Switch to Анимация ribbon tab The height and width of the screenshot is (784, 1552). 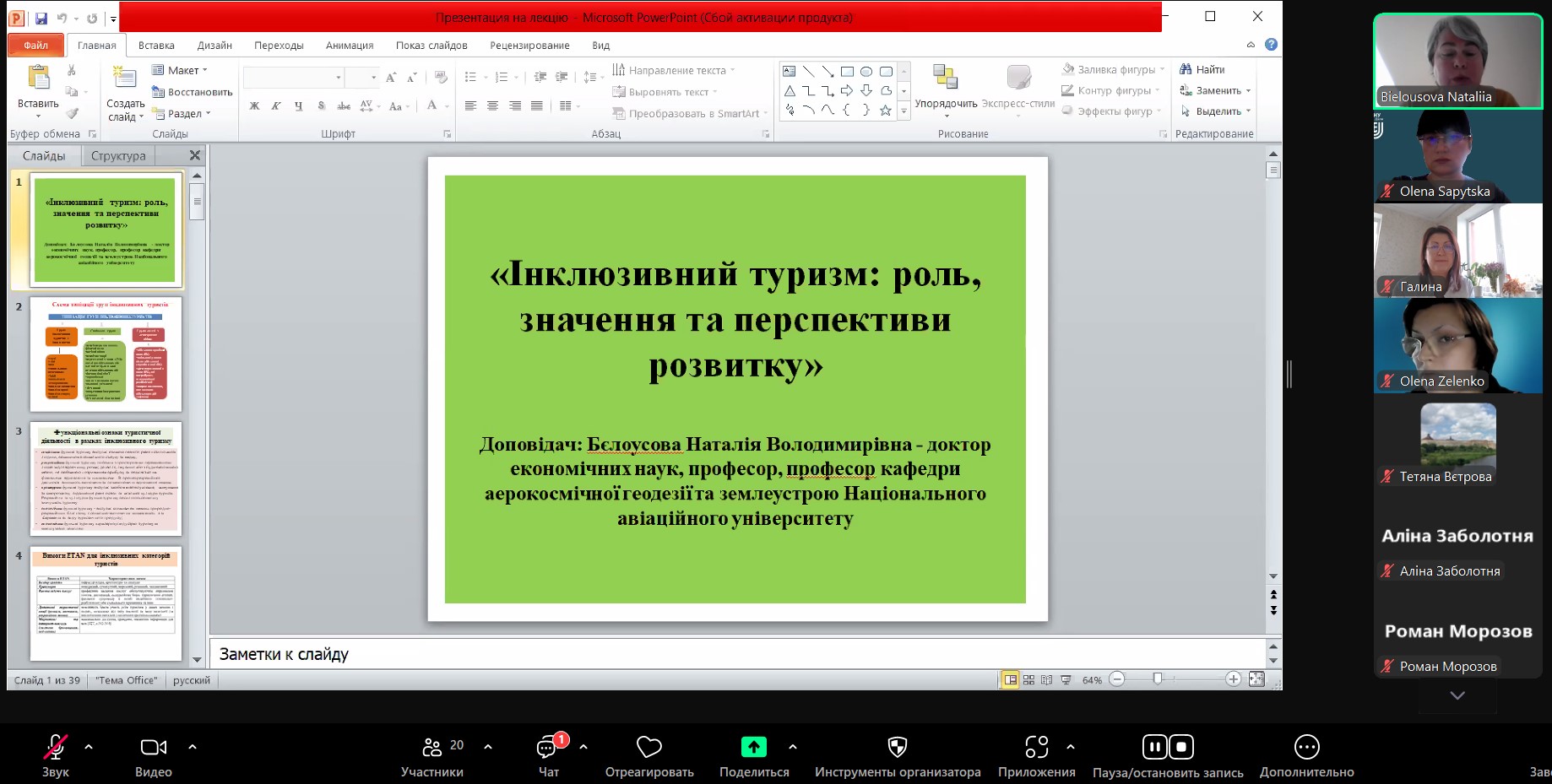point(350,45)
